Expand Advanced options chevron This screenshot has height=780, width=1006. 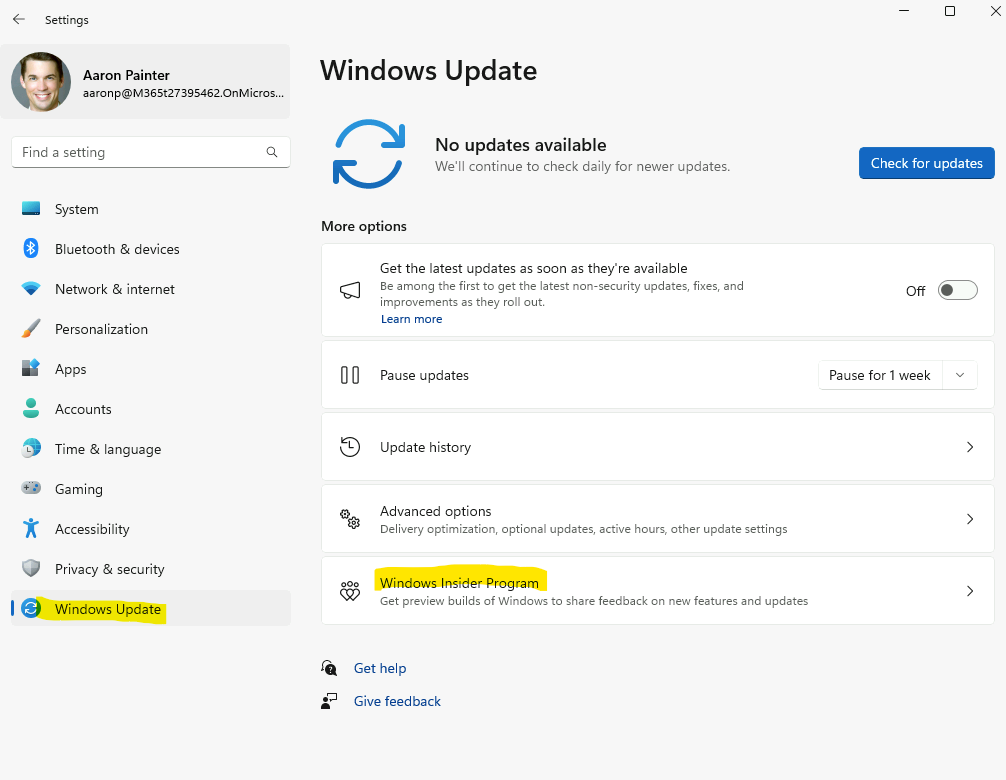(970, 519)
